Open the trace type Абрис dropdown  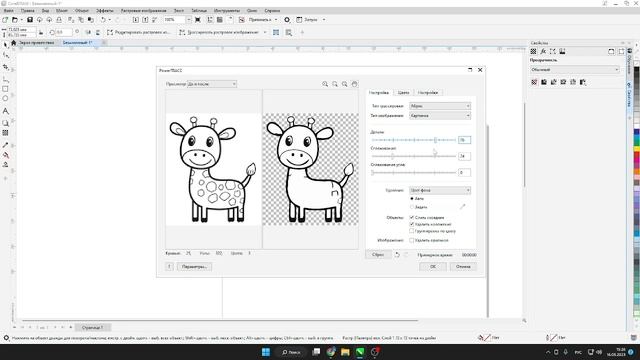tap(440, 106)
